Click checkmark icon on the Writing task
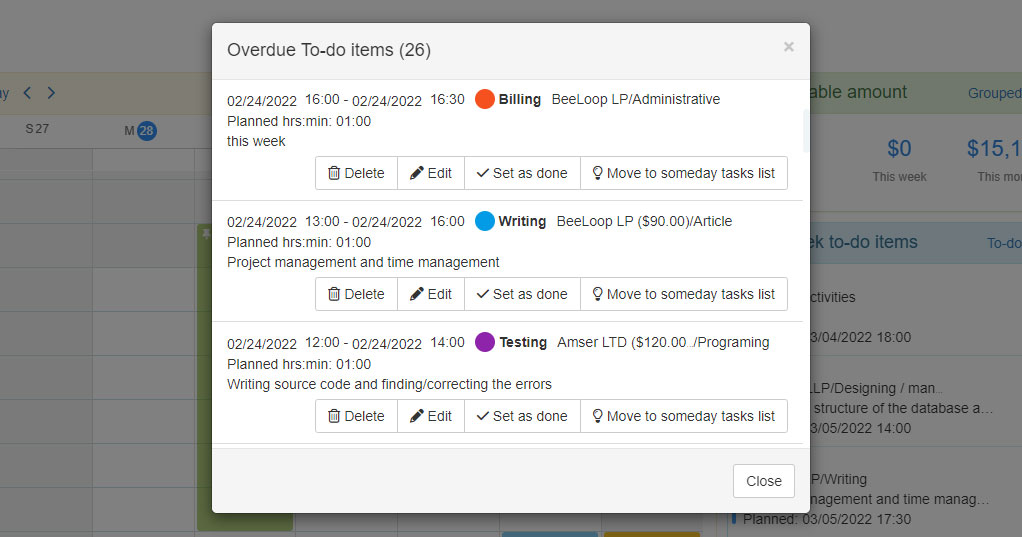The height and width of the screenshot is (537, 1022). click(482, 294)
